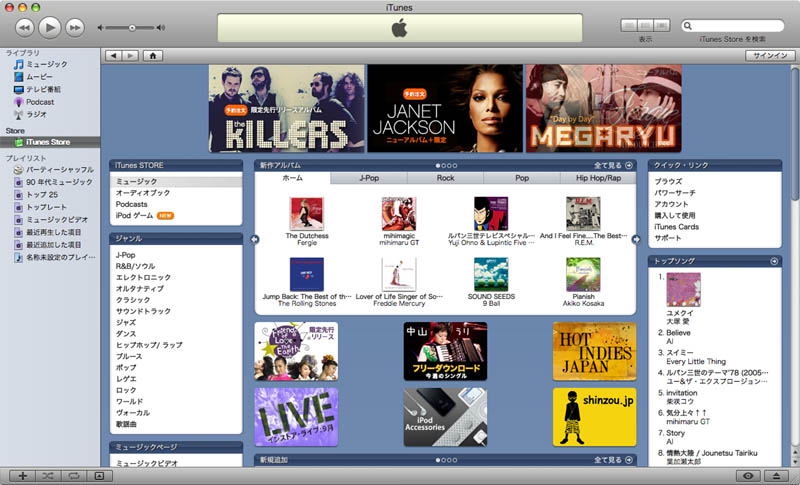Open Podcasts in iTunes STORE panel
The height and width of the screenshot is (485, 800).
(x=132, y=204)
